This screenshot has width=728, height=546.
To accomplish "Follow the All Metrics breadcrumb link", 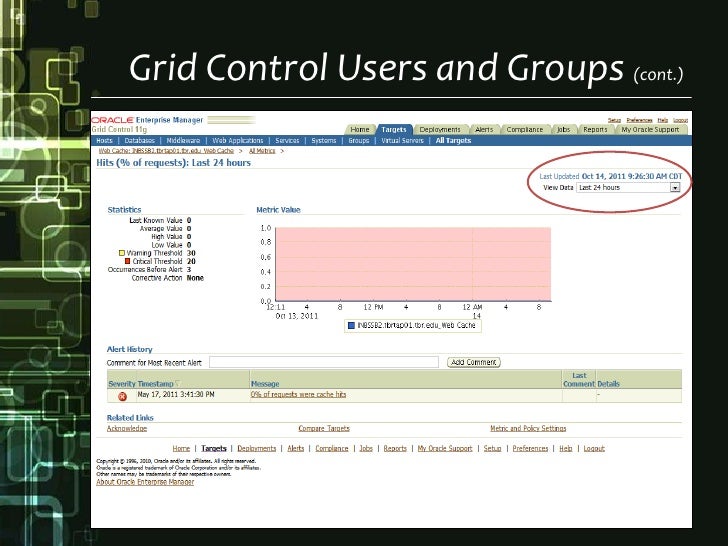I will (x=262, y=151).
